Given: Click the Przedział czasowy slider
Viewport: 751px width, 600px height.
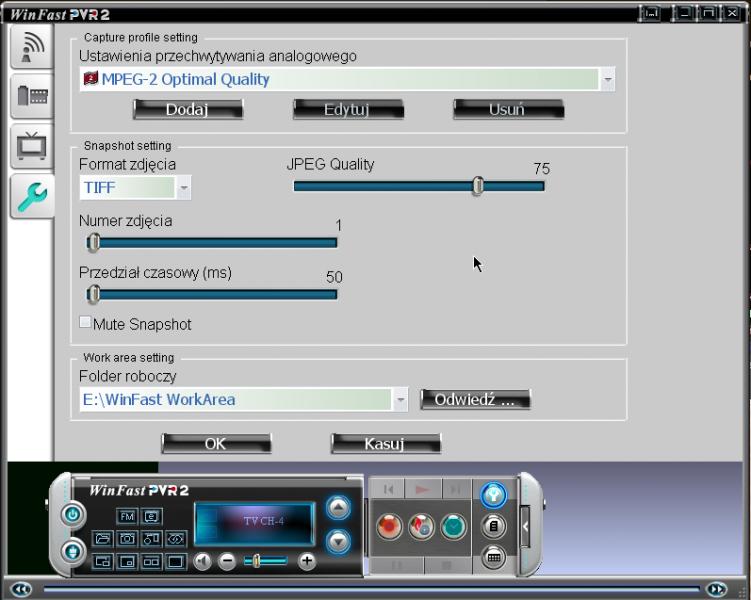Looking at the screenshot, I should tap(212, 294).
